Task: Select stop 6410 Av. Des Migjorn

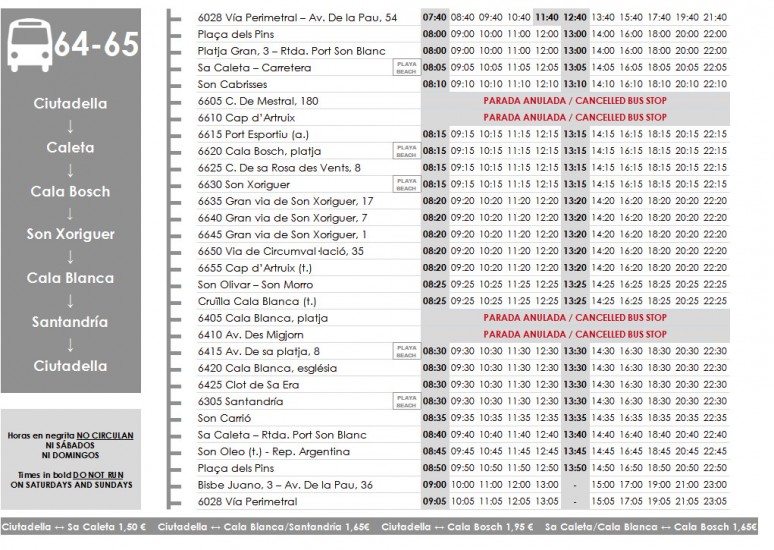Action: pyautogui.click(x=250, y=335)
